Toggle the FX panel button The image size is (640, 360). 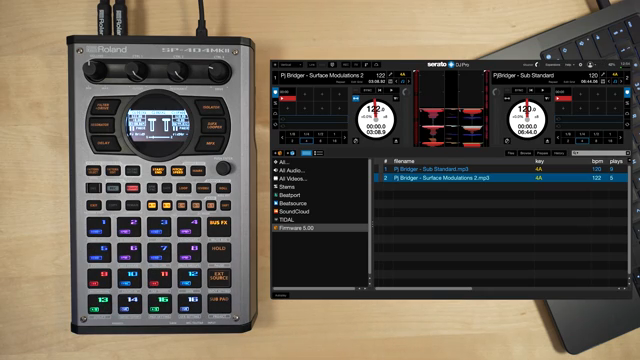356,64
